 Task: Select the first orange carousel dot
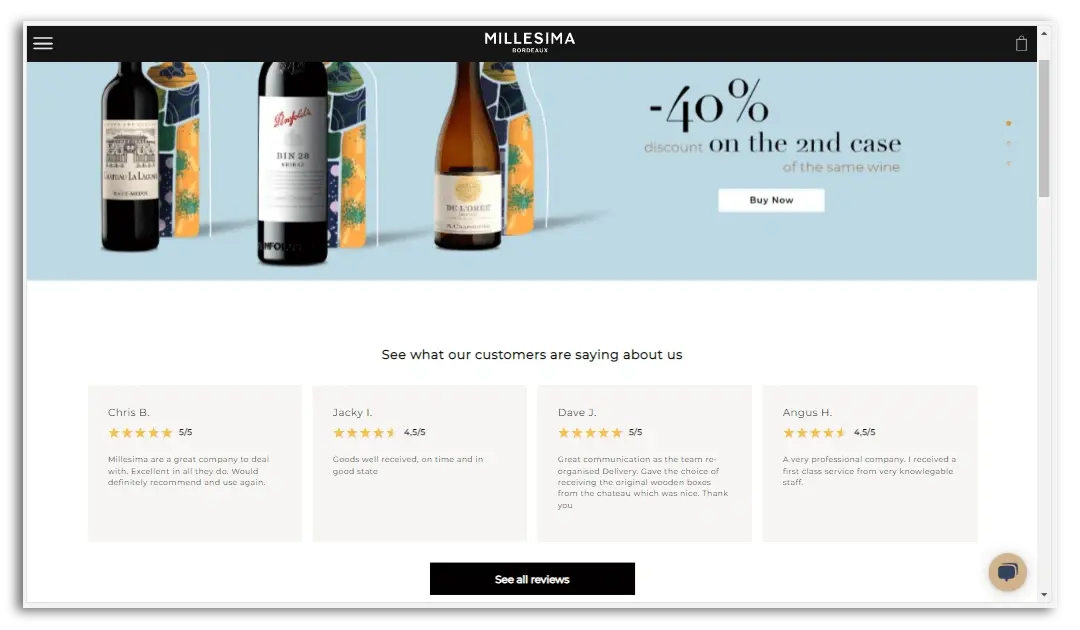click(x=1008, y=123)
